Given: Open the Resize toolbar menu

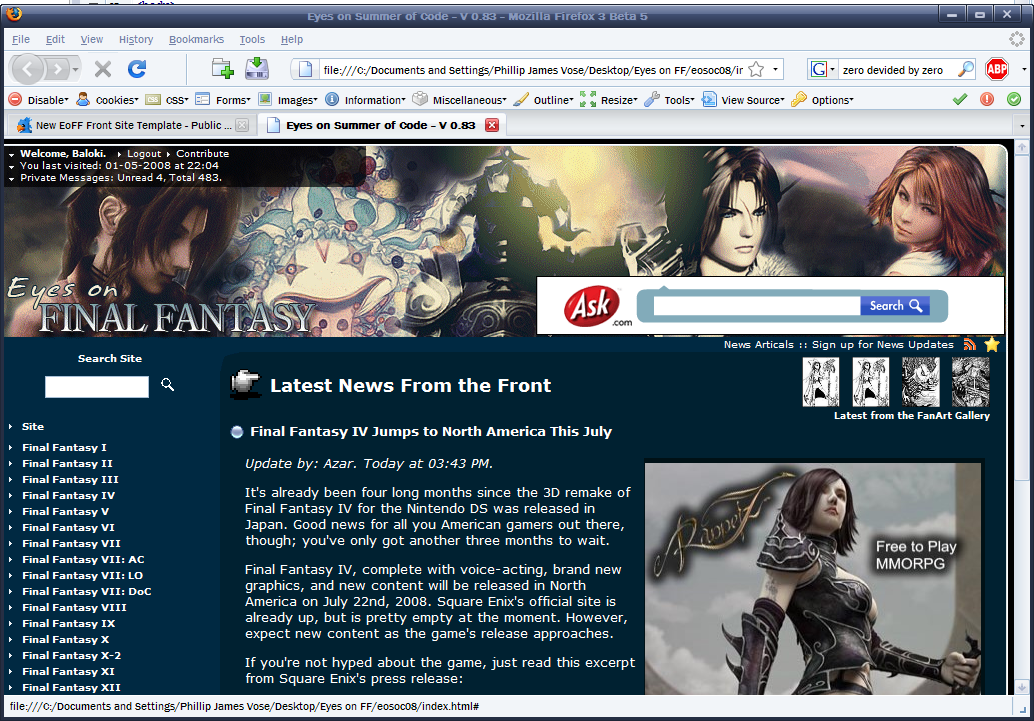Looking at the screenshot, I should tap(609, 100).
